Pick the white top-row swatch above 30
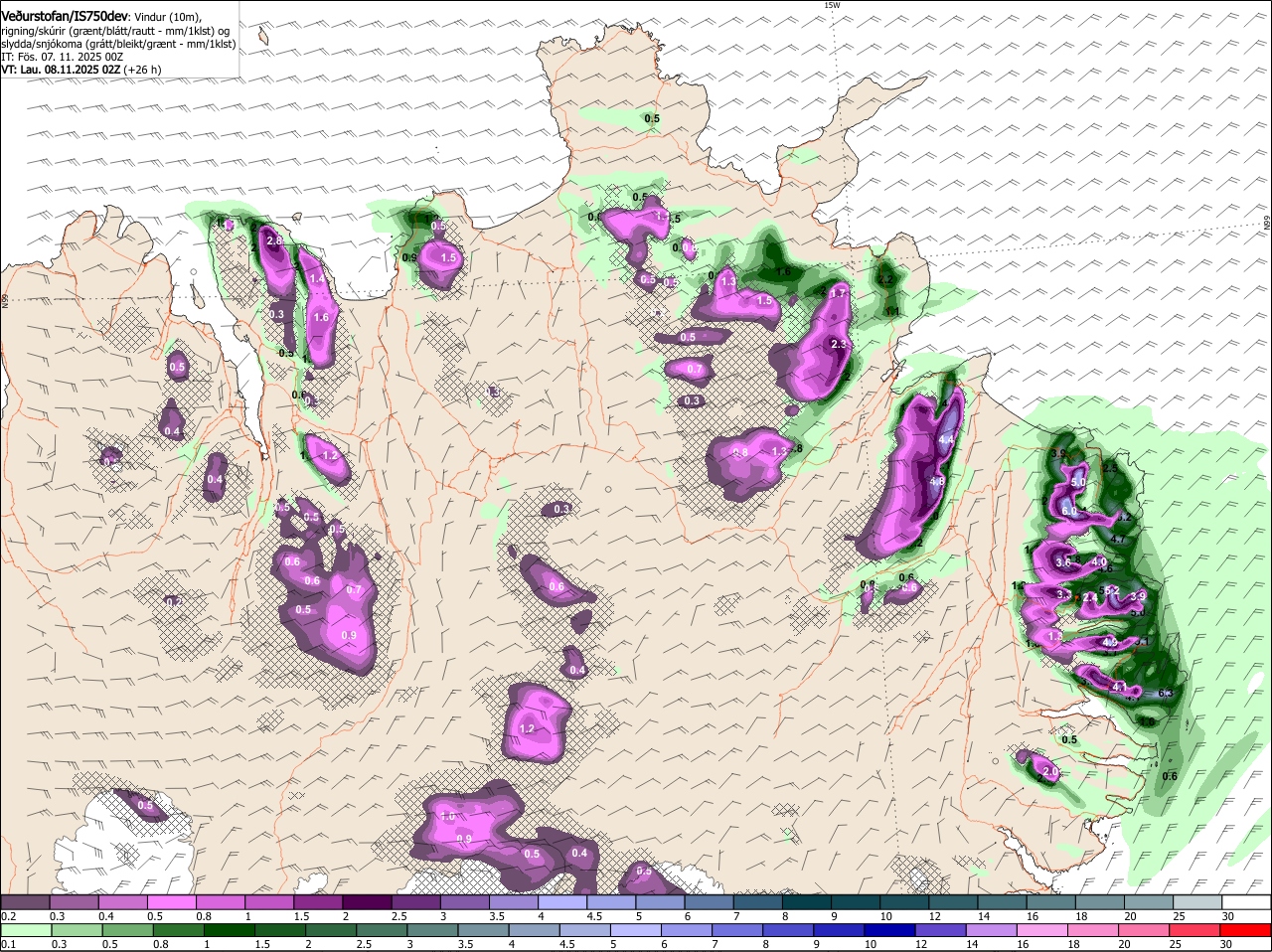The width and height of the screenshot is (1272, 952). point(1247,902)
